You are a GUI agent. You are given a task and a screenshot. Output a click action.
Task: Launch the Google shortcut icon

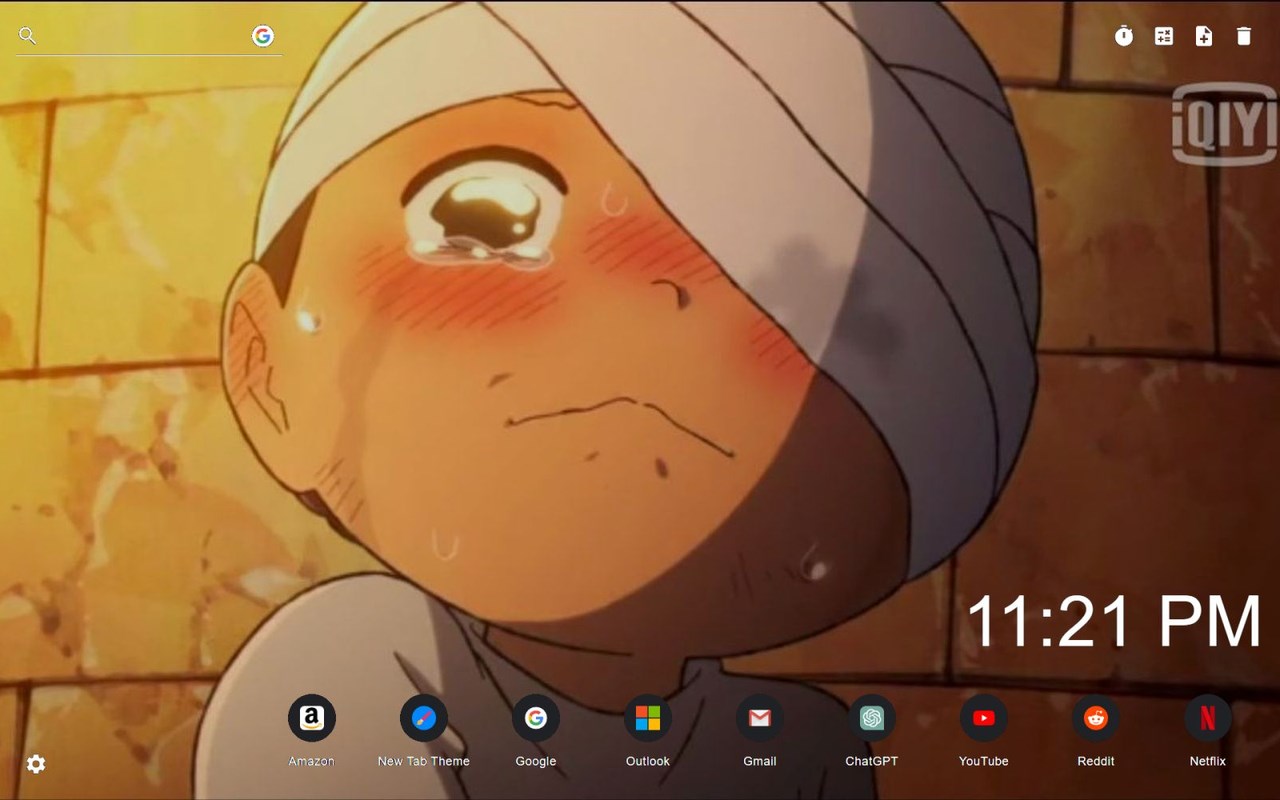pyautogui.click(x=536, y=718)
